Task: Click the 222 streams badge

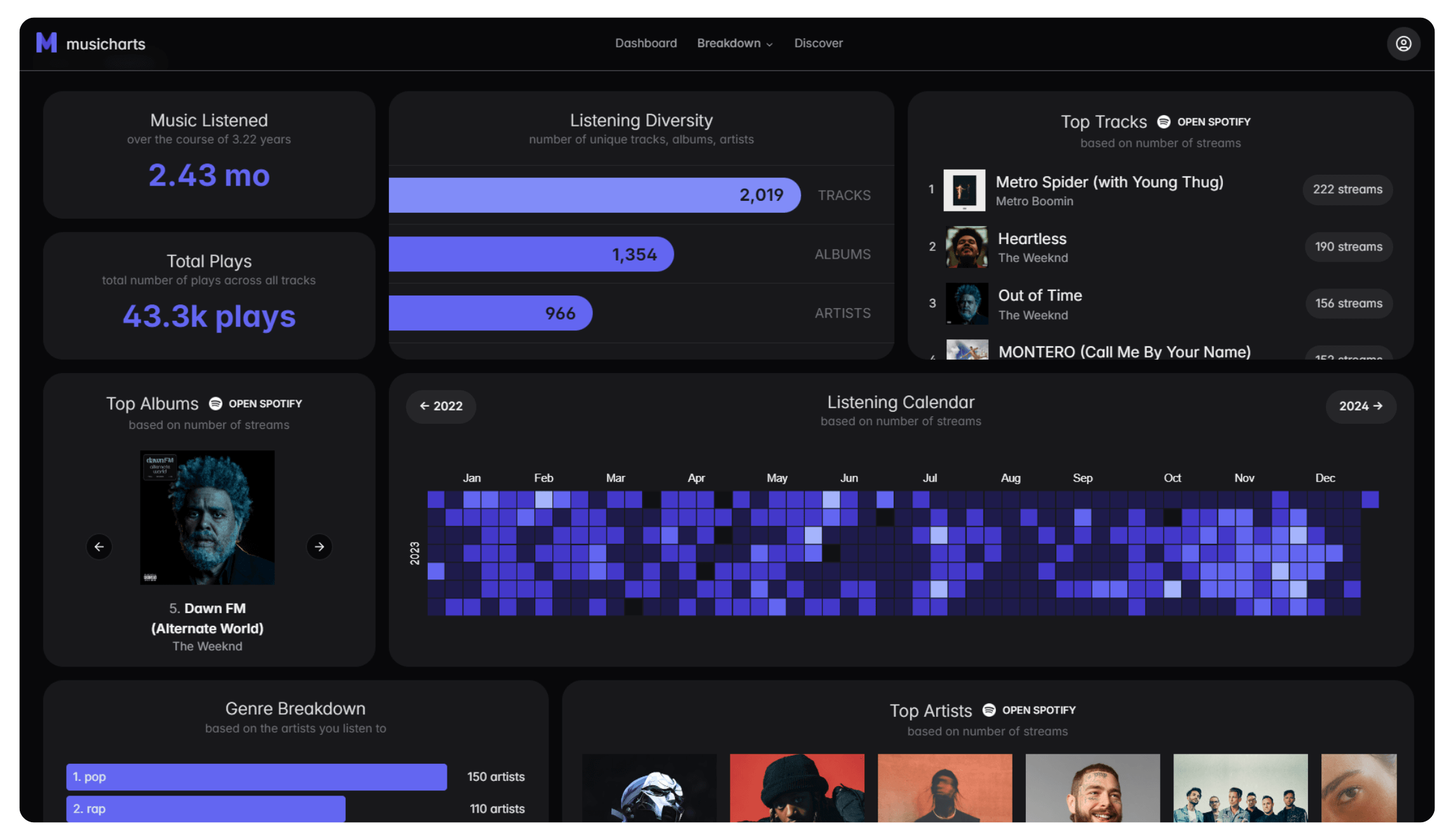Action: [1347, 189]
